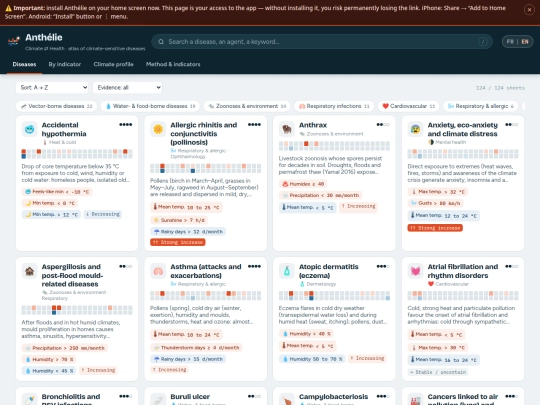This screenshot has height=405, width=540.
Task: Click evidence dots on Aspergillosis card
Action: (126, 267)
